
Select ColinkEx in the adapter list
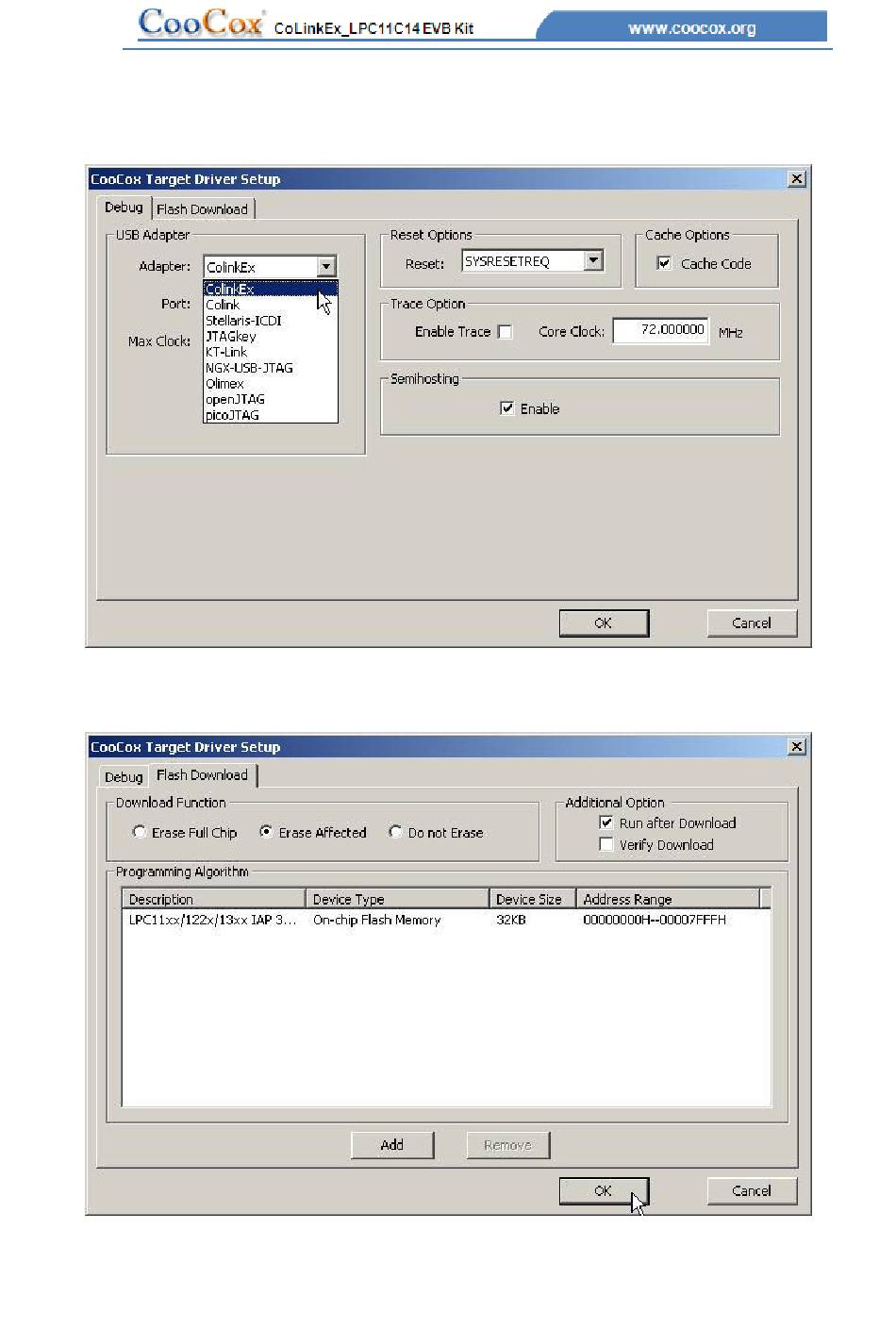[x=271, y=289]
